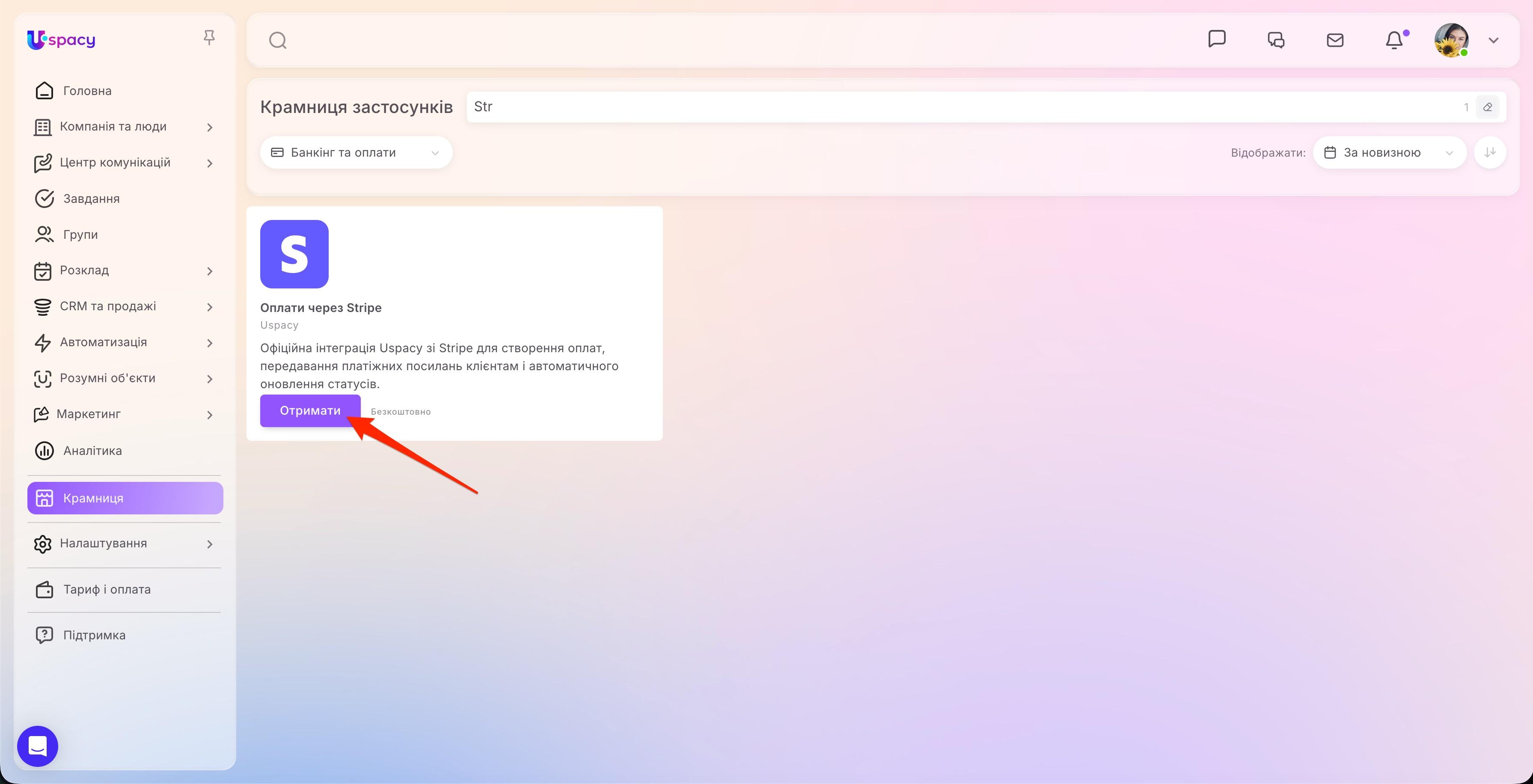The image size is (1533, 784).
Task: Click the Автоматизація lightning icon
Action: point(42,343)
